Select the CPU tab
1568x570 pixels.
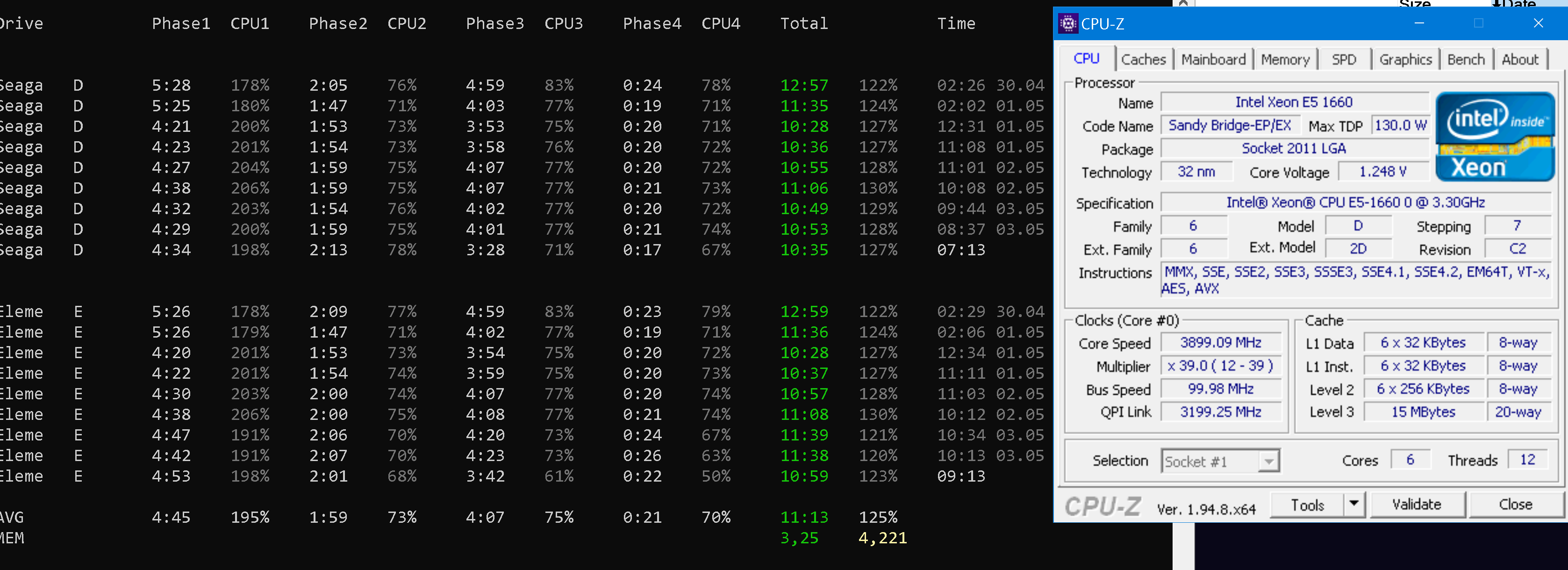pyautogui.click(x=1086, y=58)
